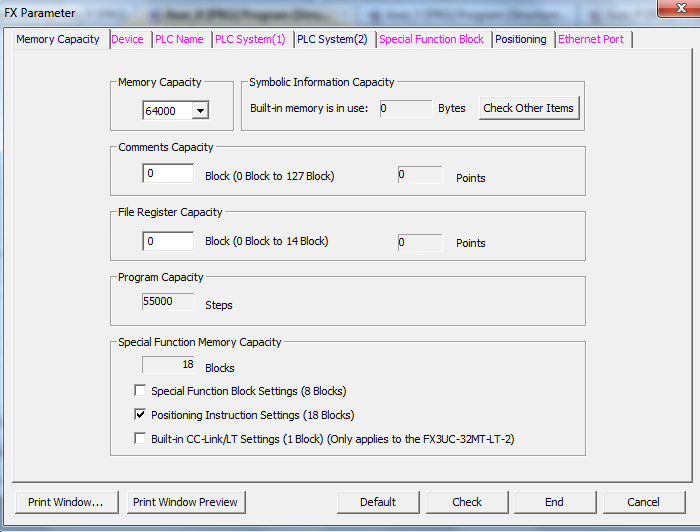700x532 pixels.
Task: Click the Default button
Action: pyautogui.click(x=378, y=502)
